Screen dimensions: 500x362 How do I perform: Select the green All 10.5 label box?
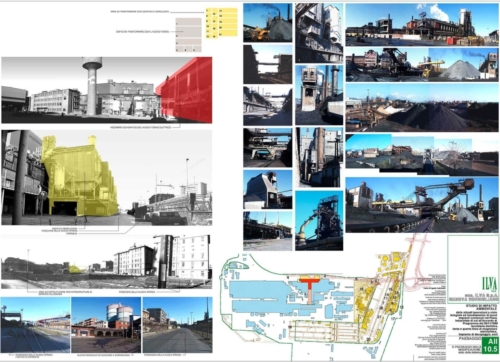[490, 345]
